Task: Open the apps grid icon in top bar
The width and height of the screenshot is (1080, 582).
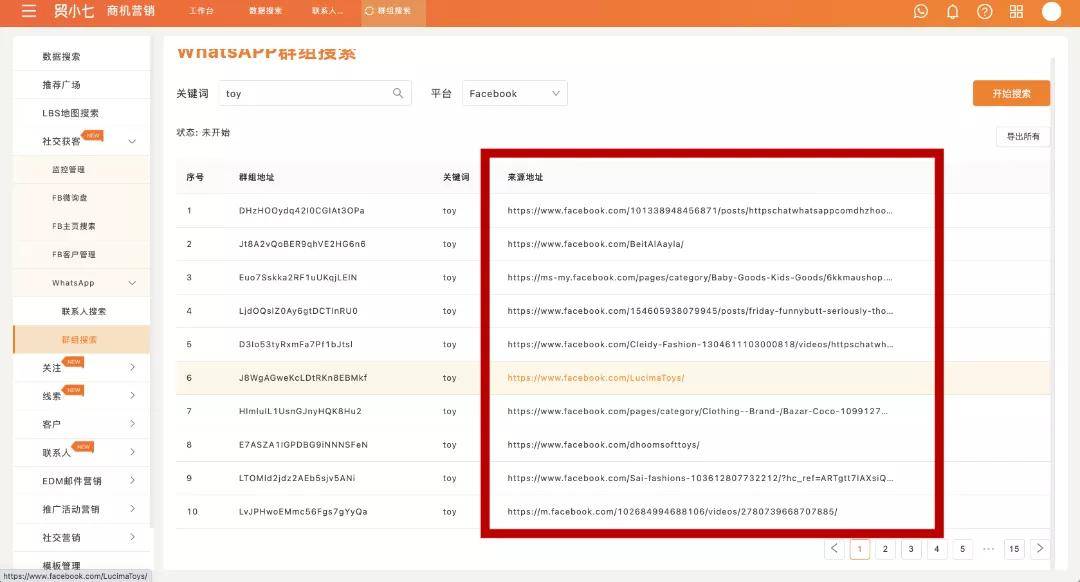Action: (x=1016, y=12)
